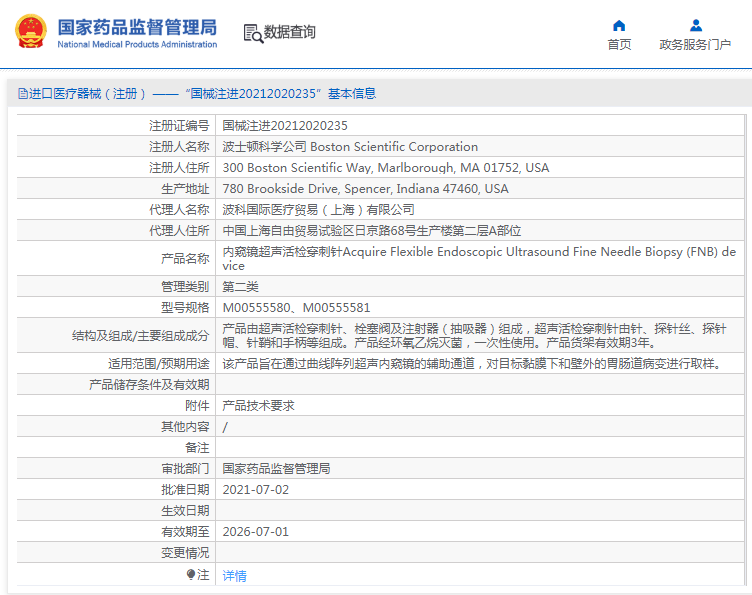Screen dimensions: 752x595
Task: Open the 数据查询 search icon
Action: point(253,33)
